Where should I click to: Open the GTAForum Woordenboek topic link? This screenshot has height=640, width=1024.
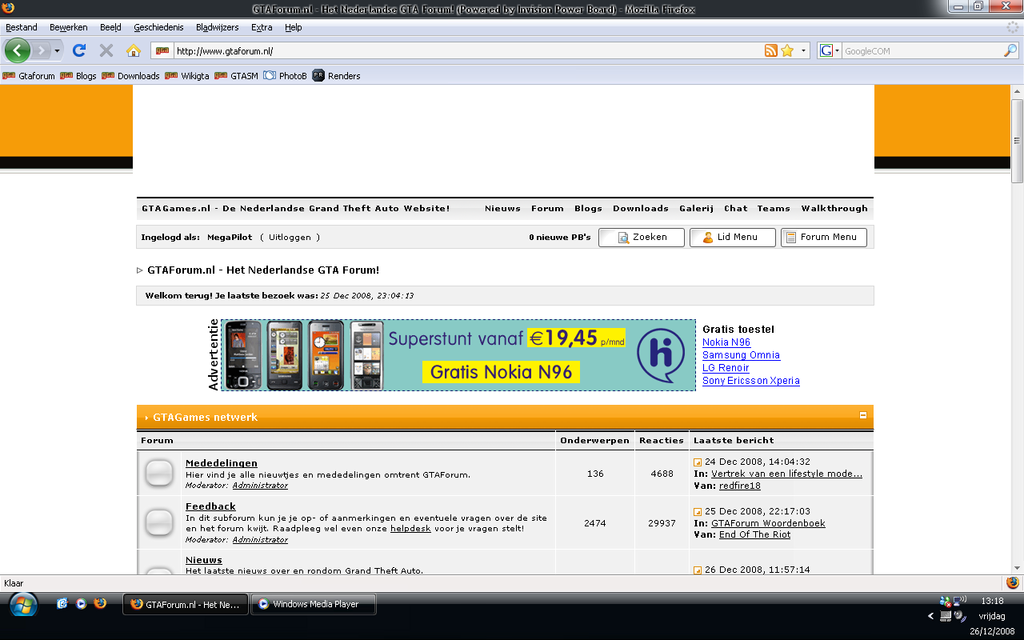coord(768,523)
